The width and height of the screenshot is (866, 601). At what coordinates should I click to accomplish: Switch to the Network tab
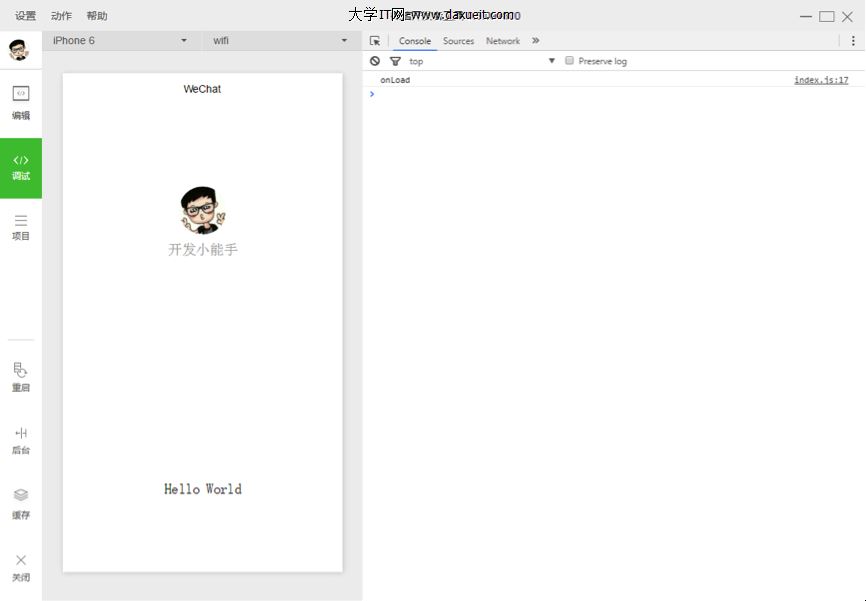pos(503,41)
